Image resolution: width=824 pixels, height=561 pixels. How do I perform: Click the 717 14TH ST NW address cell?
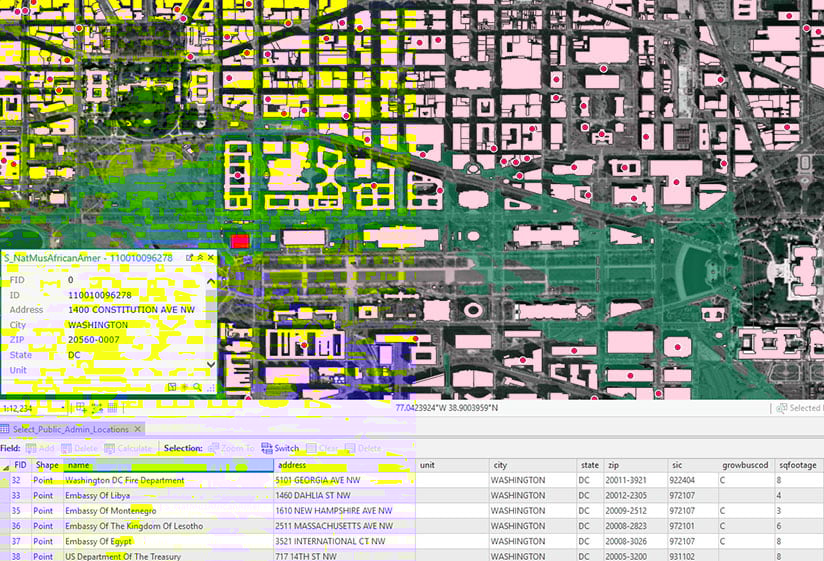[345, 555]
